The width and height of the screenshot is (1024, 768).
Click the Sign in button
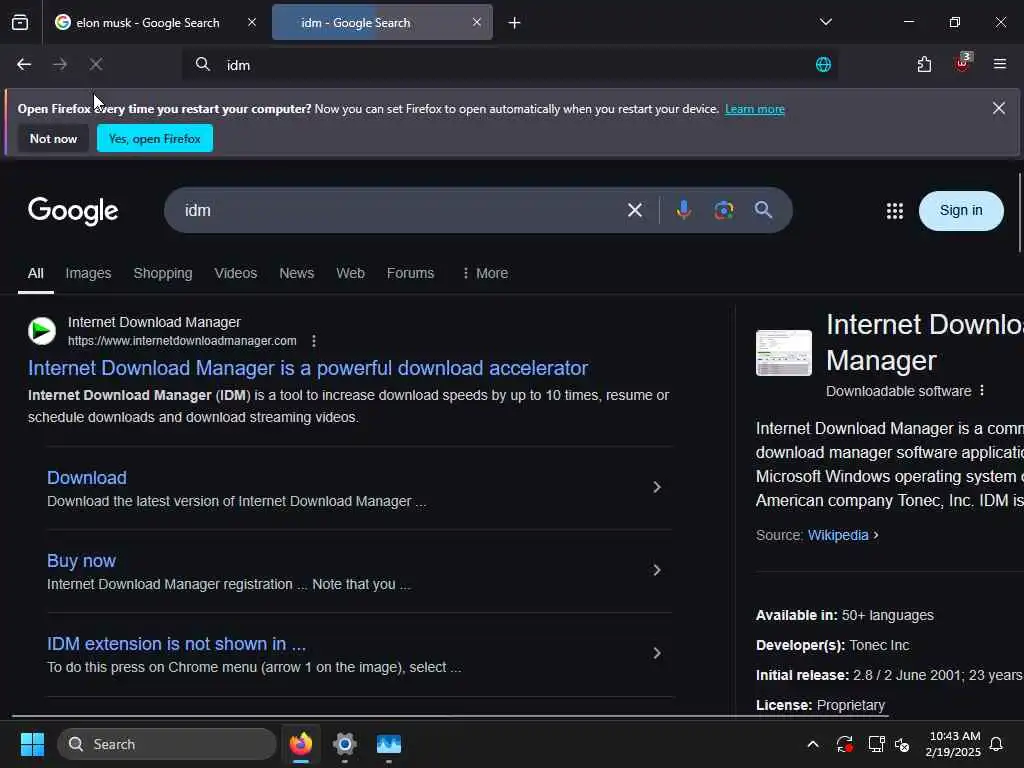(x=961, y=210)
